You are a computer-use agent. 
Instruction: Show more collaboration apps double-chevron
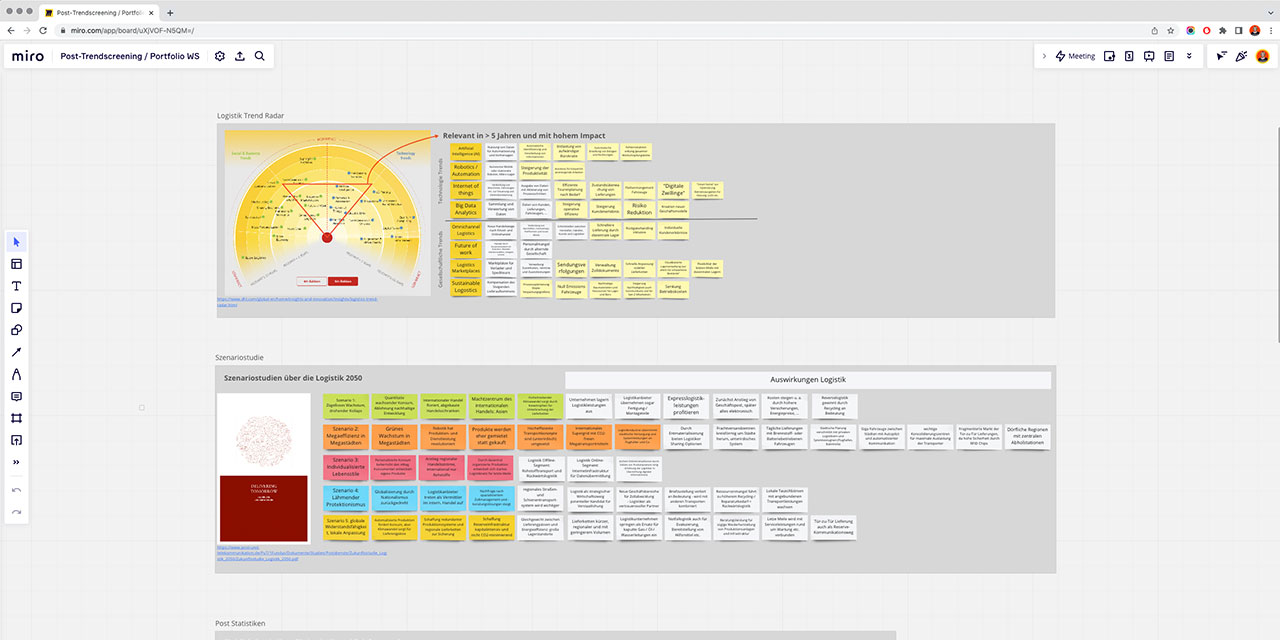[1189, 56]
